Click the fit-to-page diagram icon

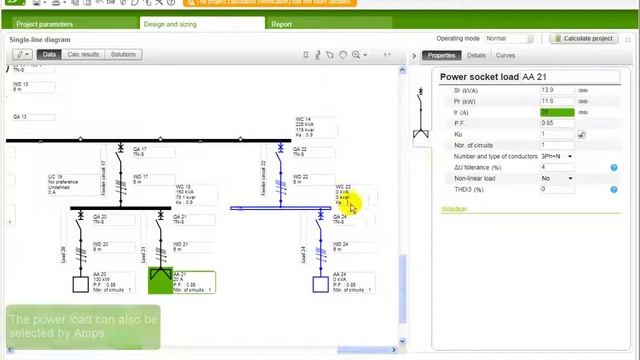pyautogui.click(x=306, y=55)
